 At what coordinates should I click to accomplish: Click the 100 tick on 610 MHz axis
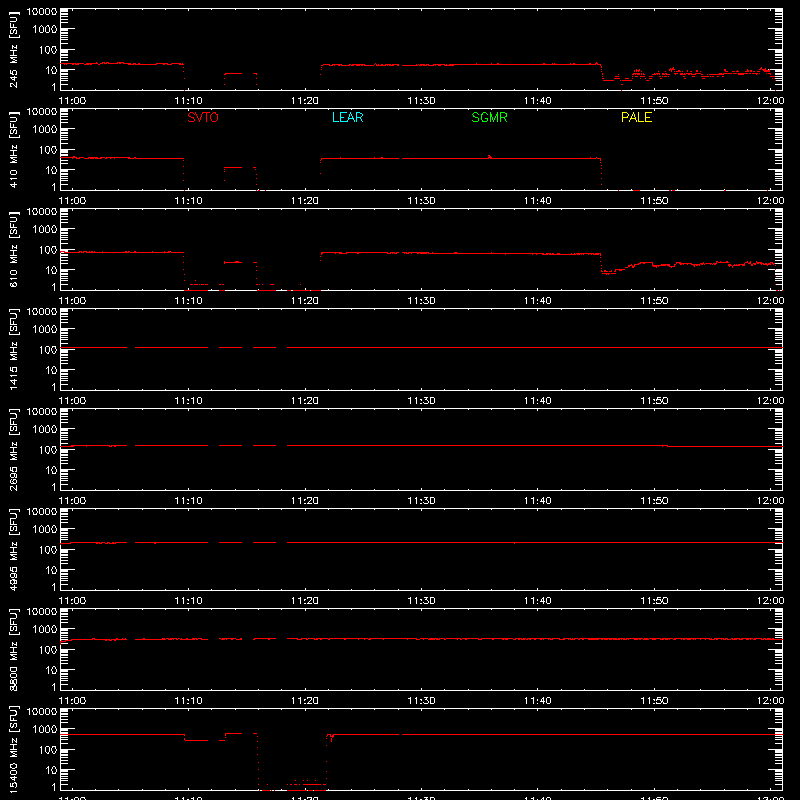(48, 250)
